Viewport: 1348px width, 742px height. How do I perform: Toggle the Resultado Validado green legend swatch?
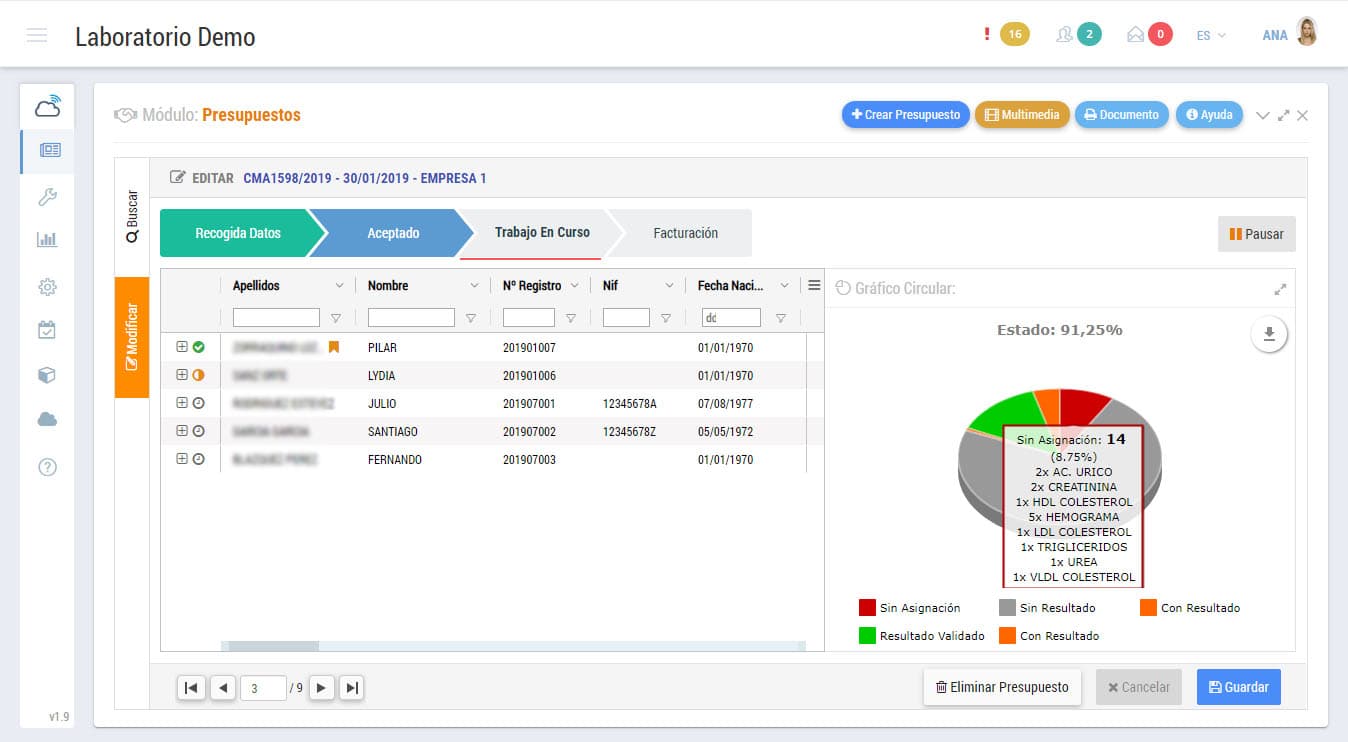tap(867, 636)
